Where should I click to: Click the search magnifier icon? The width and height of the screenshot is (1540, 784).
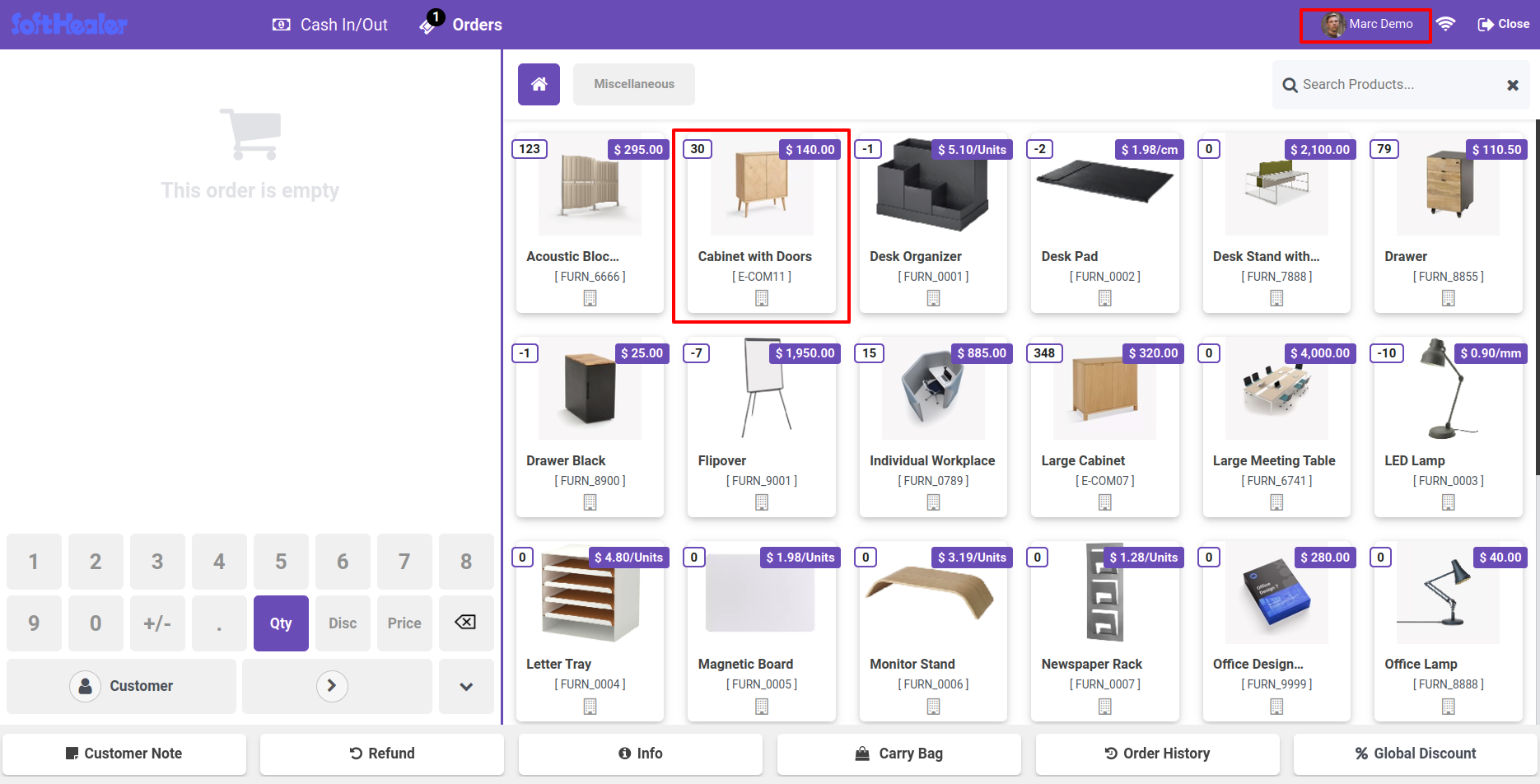click(x=1290, y=85)
